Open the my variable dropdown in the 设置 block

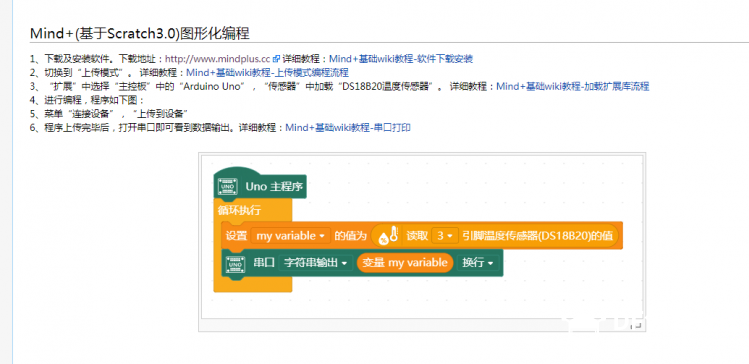(290, 236)
